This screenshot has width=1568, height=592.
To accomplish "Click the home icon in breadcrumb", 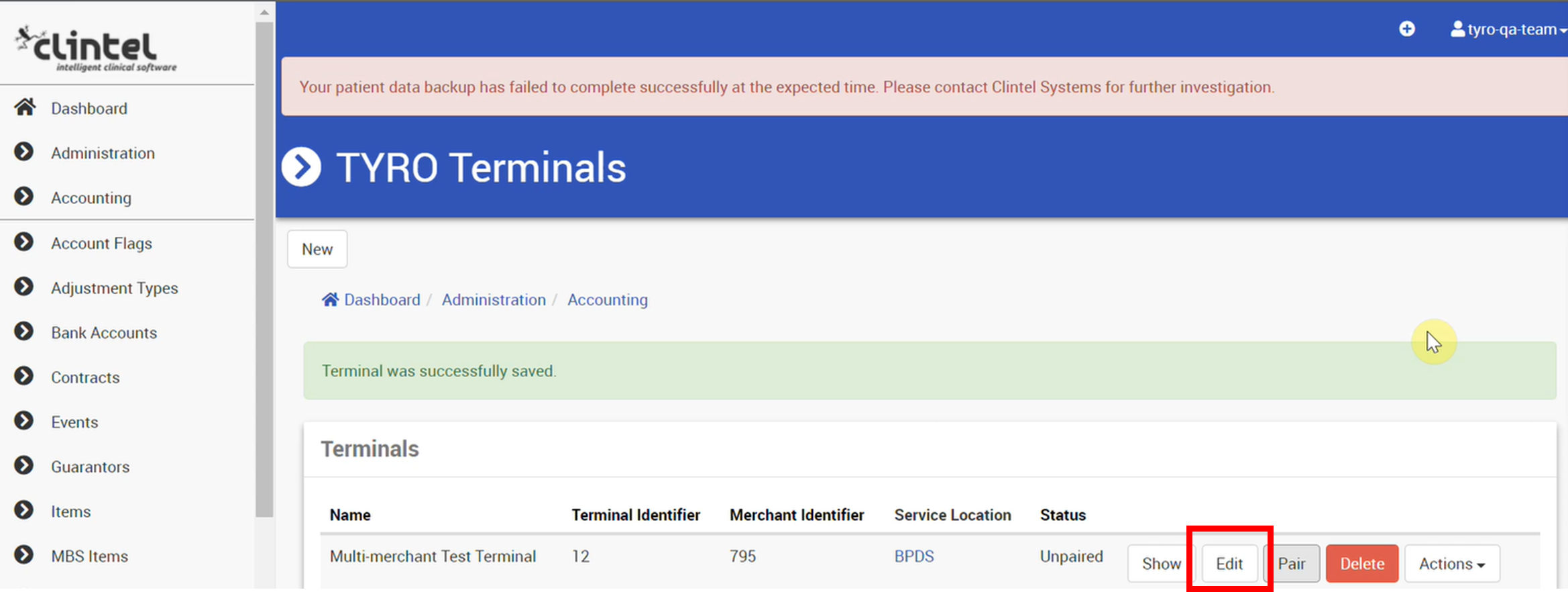I will (330, 299).
